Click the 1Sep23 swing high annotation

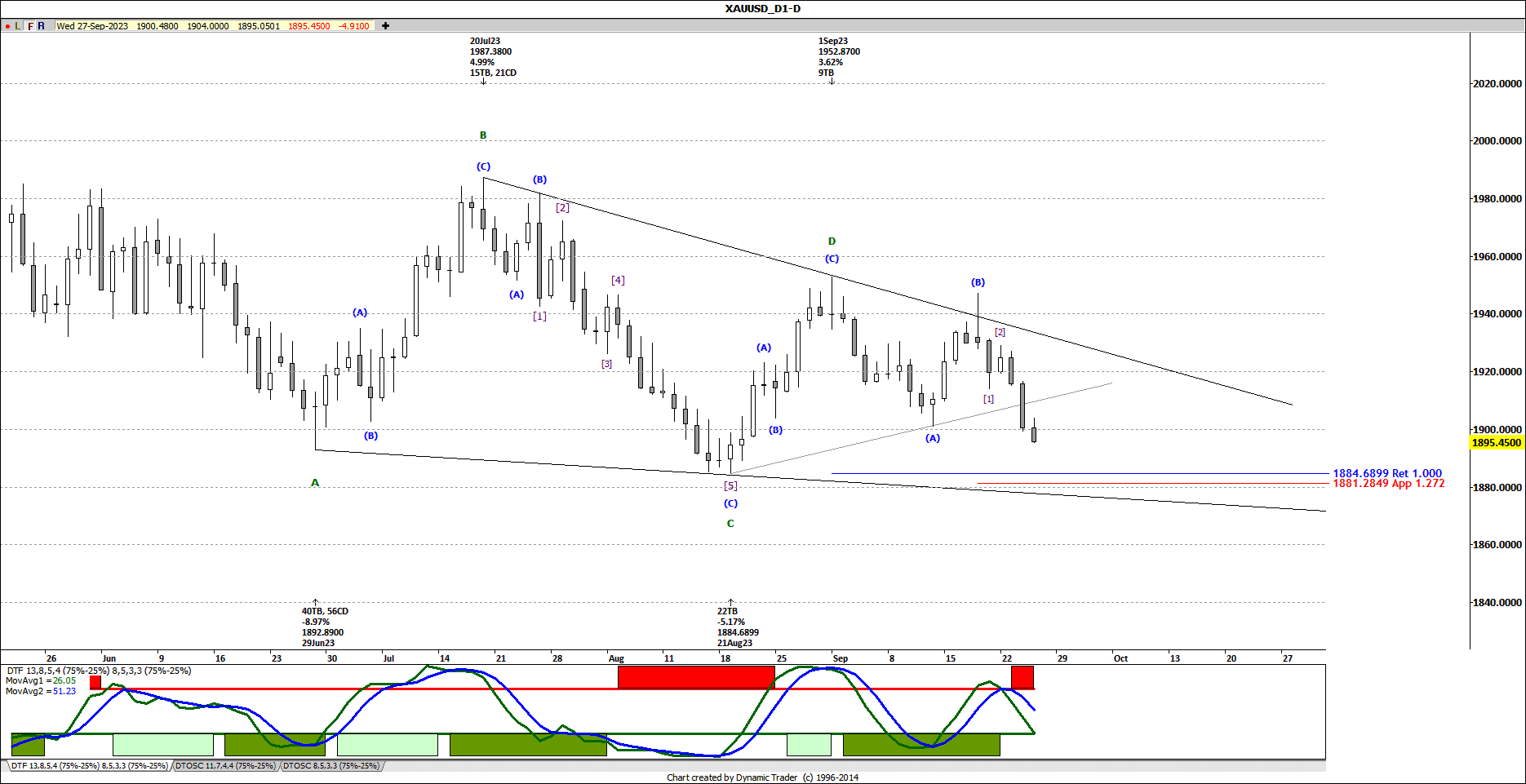[839, 57]
